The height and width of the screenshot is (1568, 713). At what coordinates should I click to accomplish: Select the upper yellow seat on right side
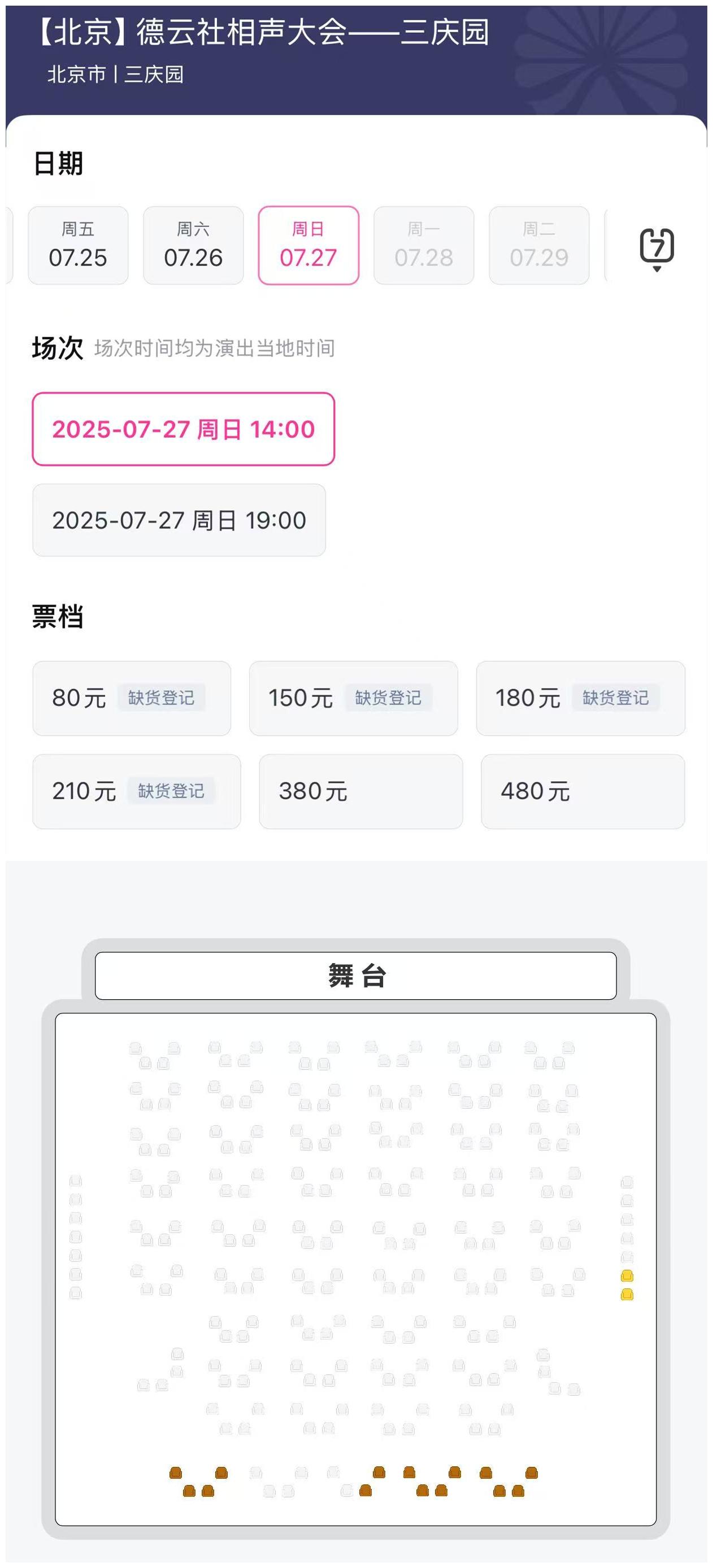pyautogui.click(x=627, y=1275)
